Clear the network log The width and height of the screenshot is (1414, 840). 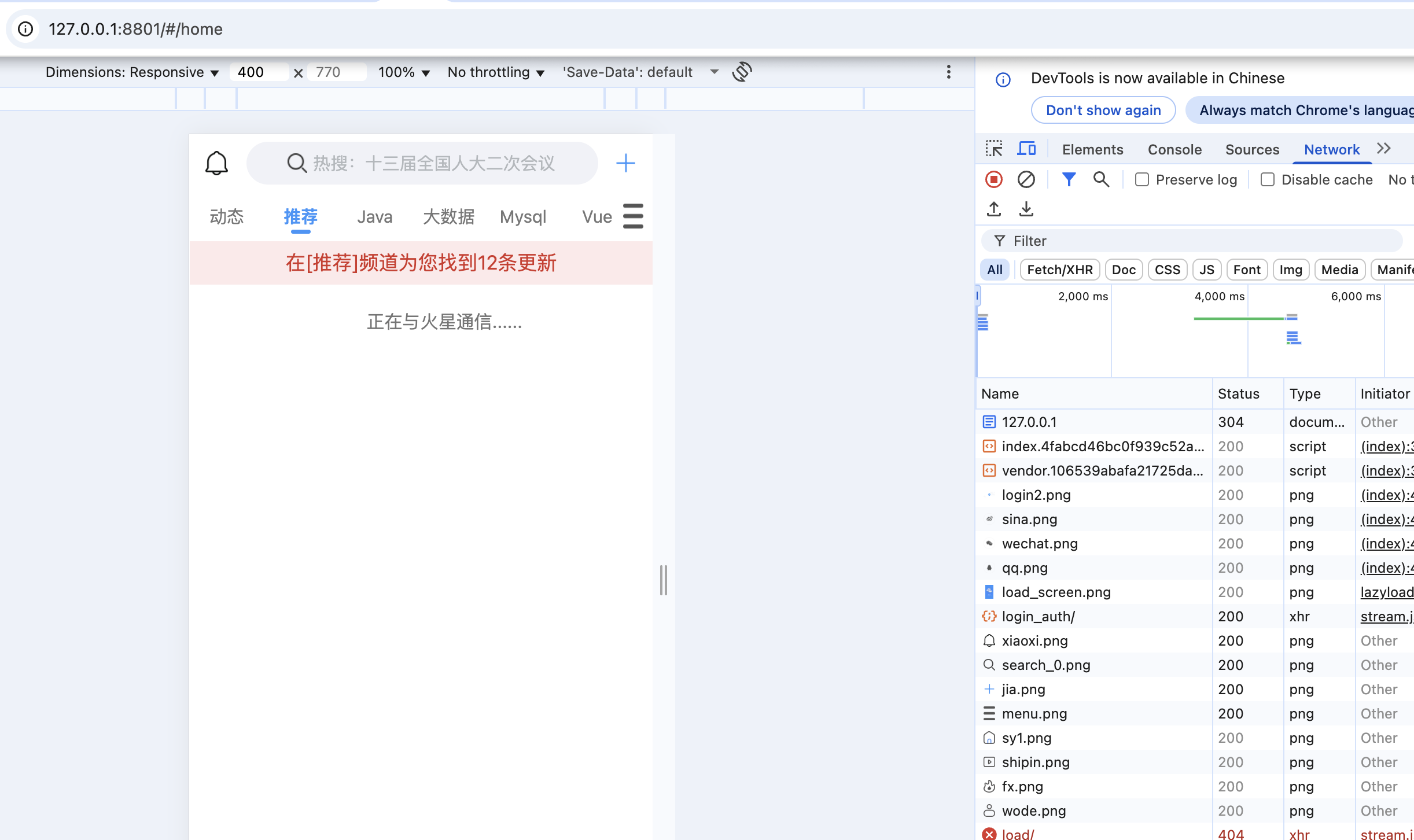pos(1026,179)
